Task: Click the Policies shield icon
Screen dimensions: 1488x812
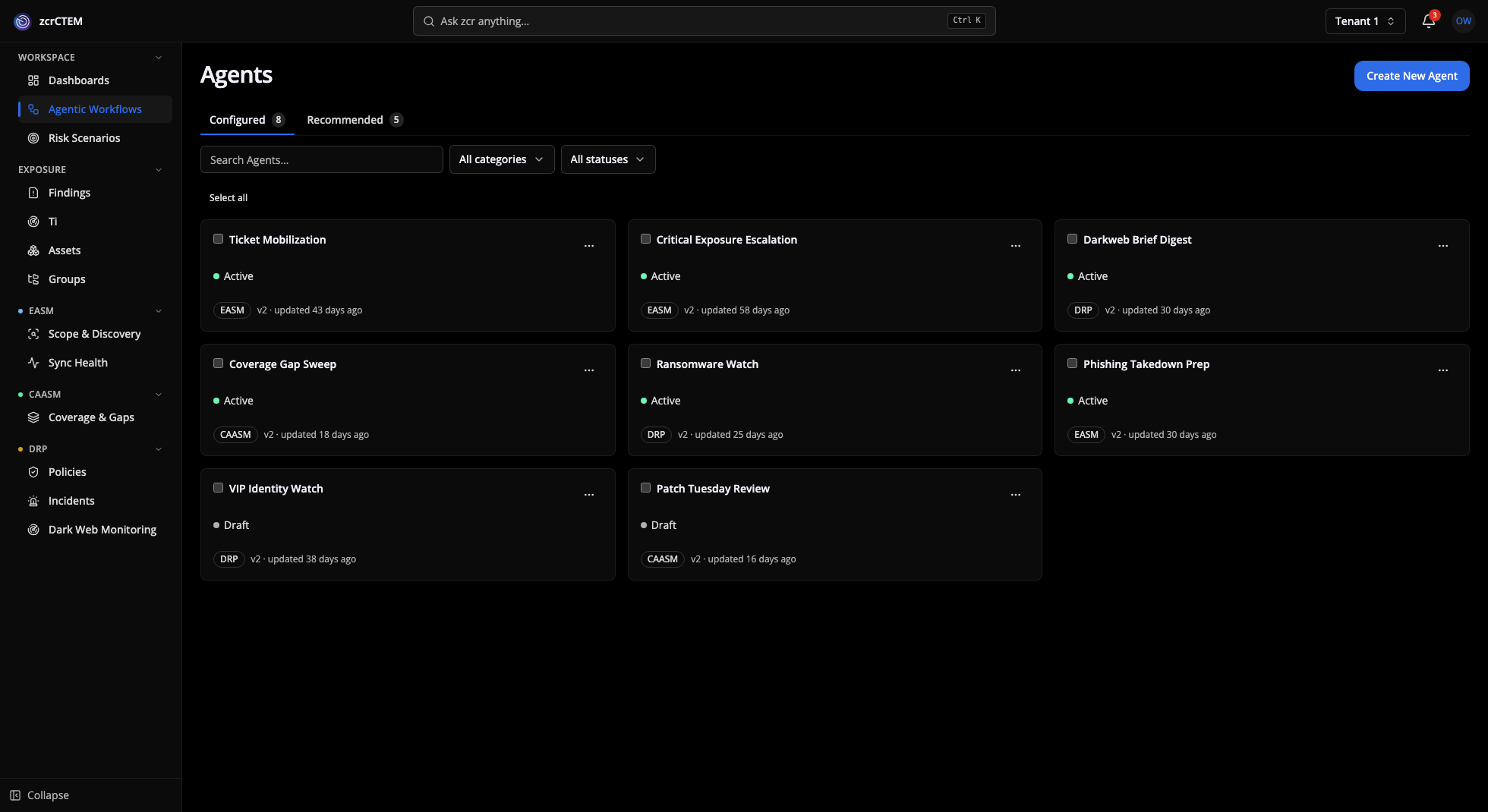Action: (x=33, y=472)
